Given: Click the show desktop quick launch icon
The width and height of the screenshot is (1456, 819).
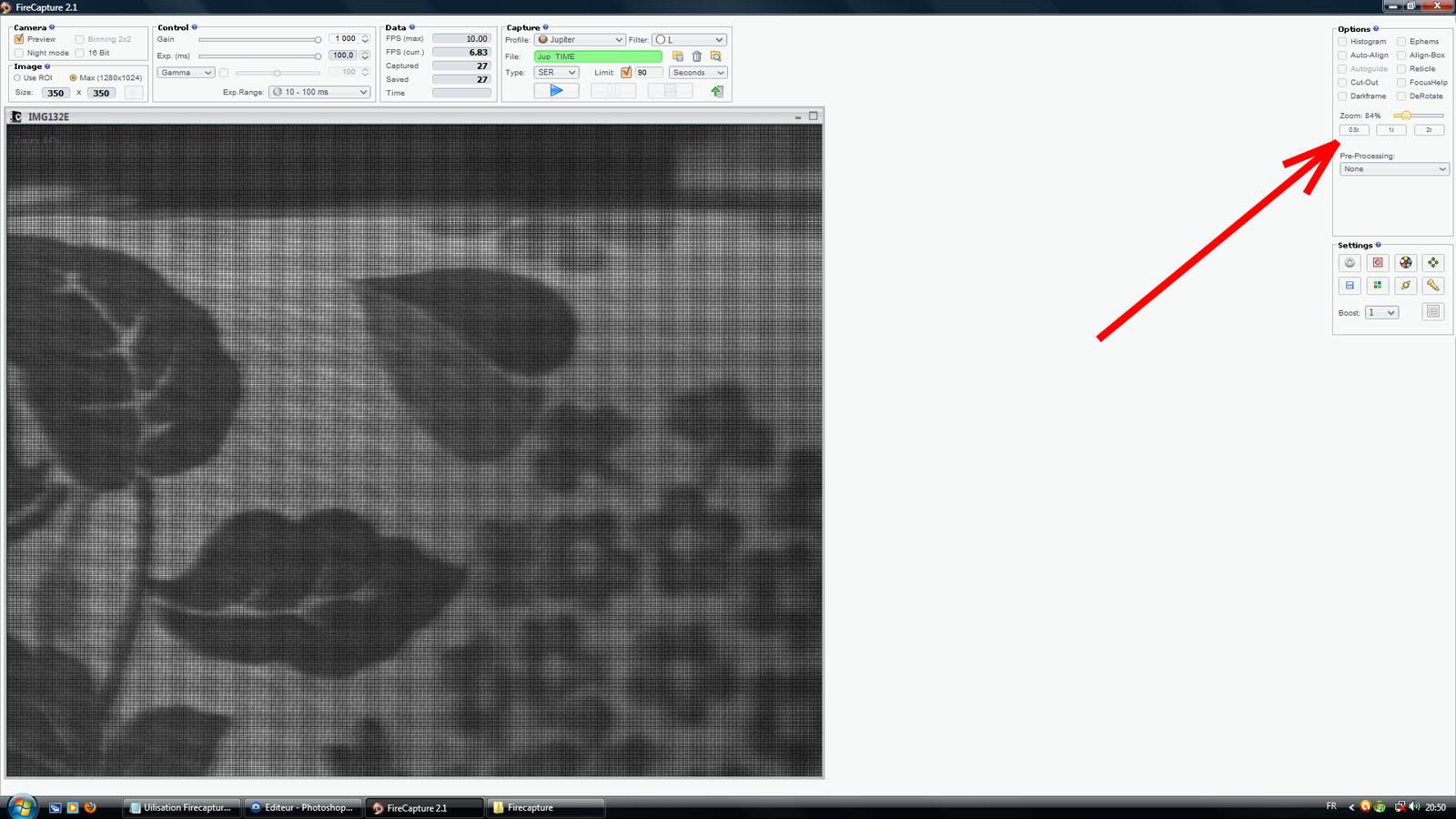Looking at the screenshot, I should (x=56, y=807).
